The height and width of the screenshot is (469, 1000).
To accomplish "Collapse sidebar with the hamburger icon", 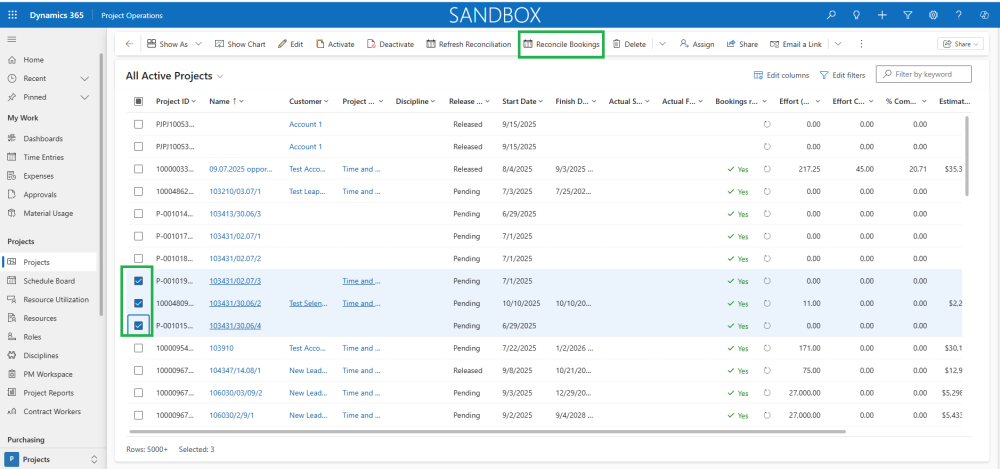I will pos(11,40).
